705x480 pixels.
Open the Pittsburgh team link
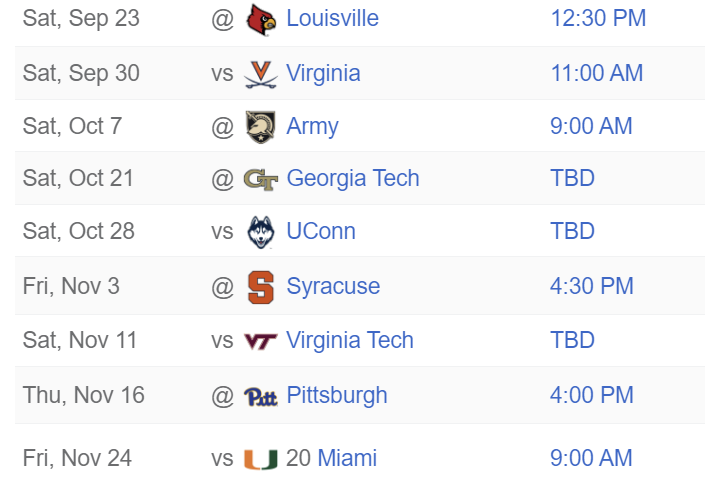click(337, 396)
